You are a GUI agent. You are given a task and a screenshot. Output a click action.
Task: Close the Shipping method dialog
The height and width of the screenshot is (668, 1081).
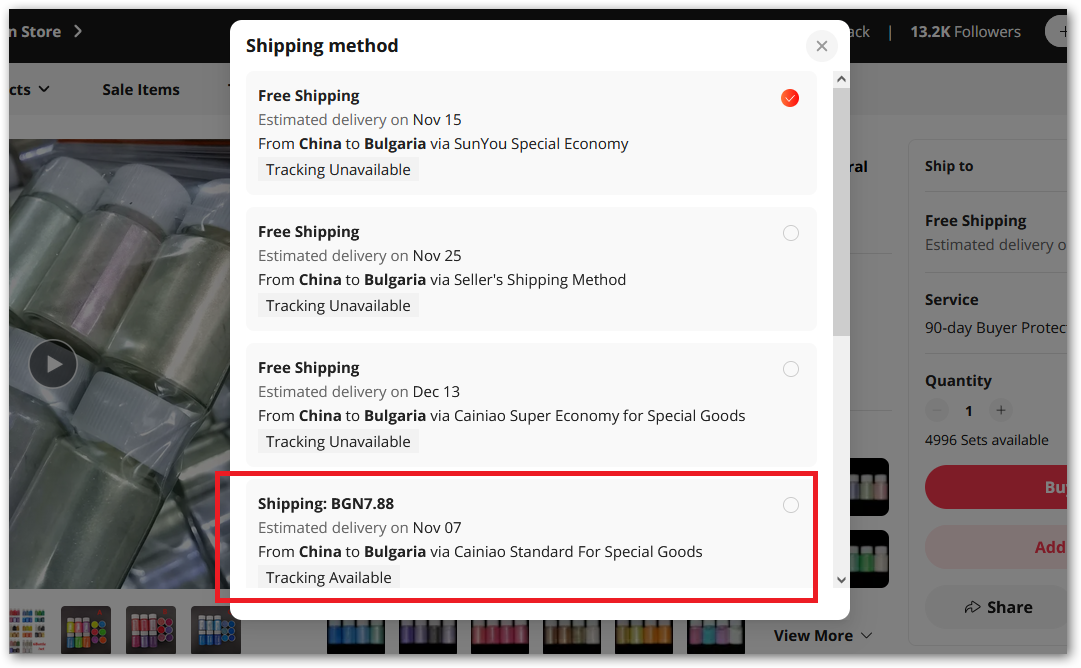(x=821, y=46)
